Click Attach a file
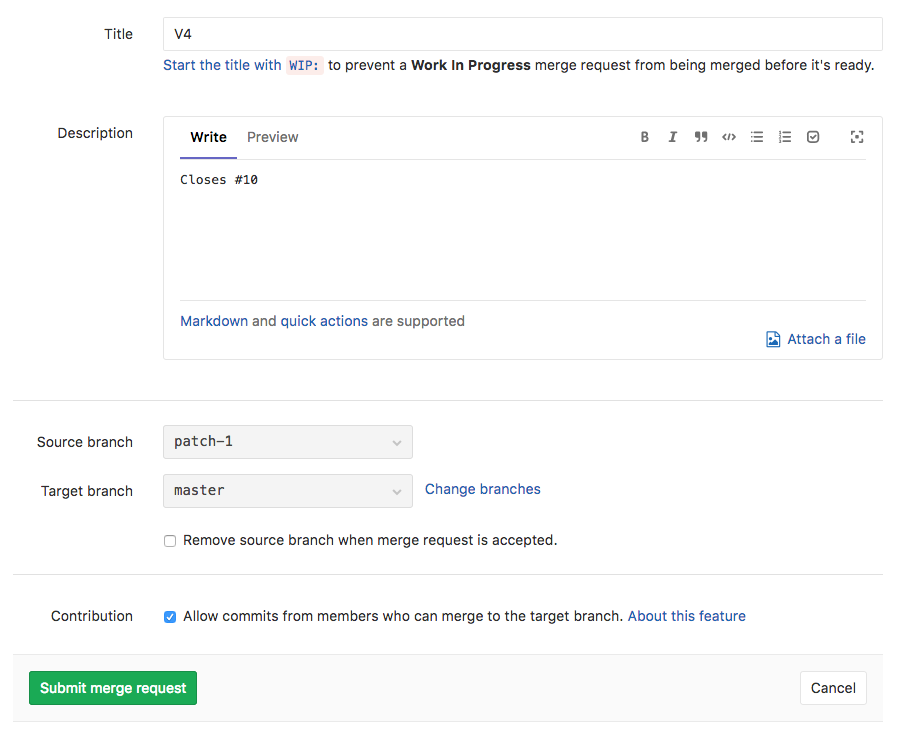898x730 pixels. (x=826, y=339)
